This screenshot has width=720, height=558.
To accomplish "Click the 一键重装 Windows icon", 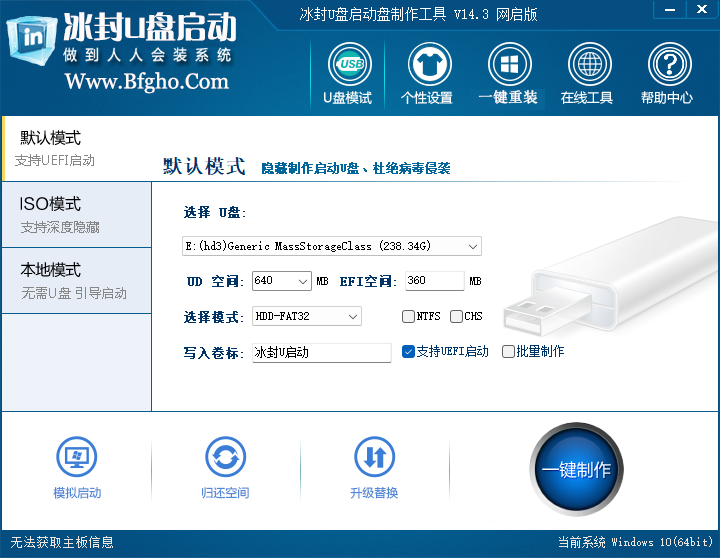I will (x=509, y=64).
